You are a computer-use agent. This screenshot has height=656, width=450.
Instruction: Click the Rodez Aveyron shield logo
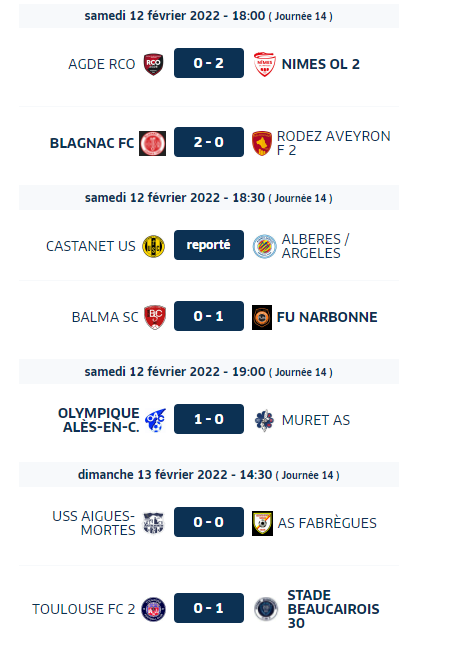pos(262,144)
